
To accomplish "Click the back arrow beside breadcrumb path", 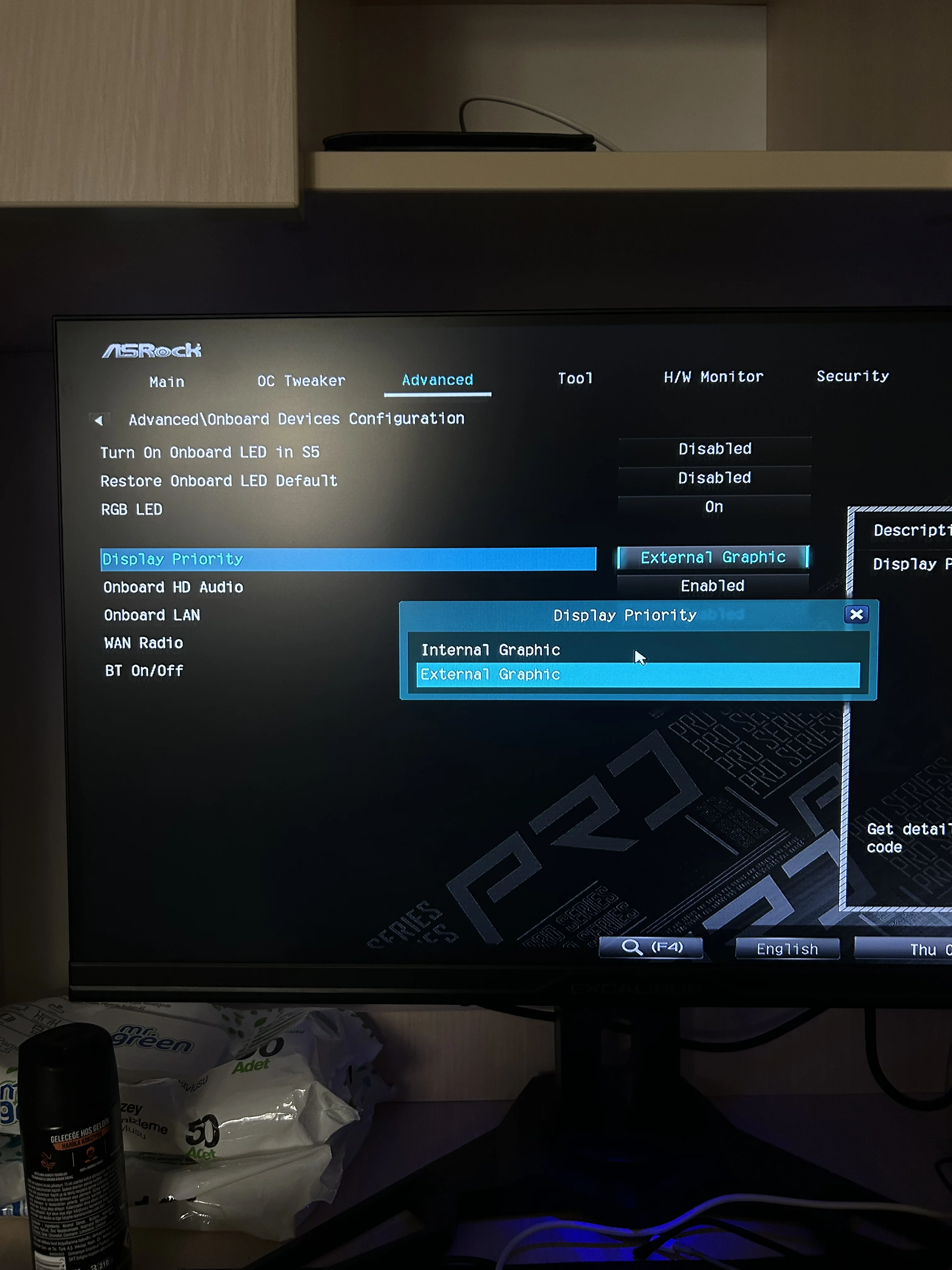I will [99, 420].
